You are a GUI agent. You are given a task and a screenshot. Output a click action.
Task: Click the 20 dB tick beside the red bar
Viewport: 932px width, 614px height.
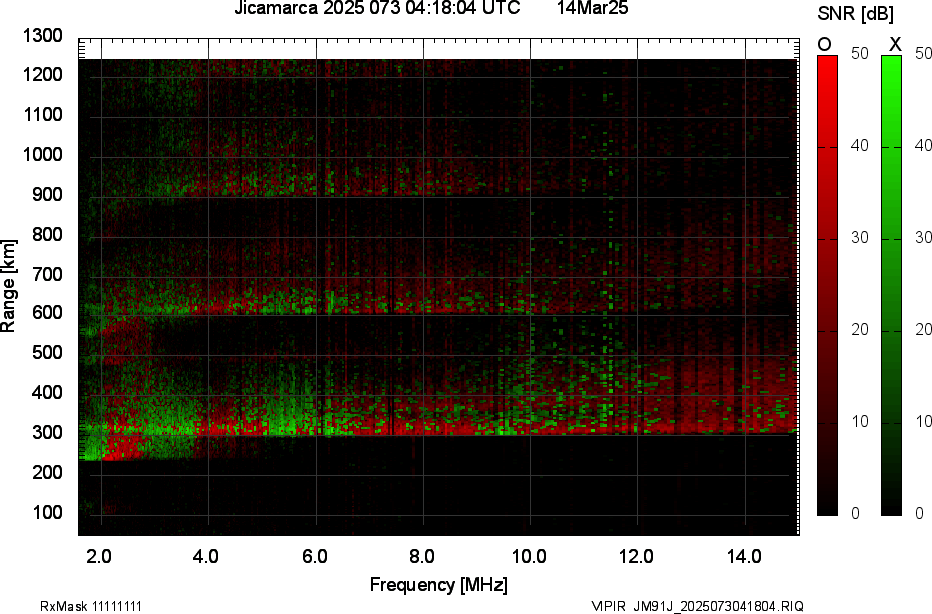[x=859, y=329]
